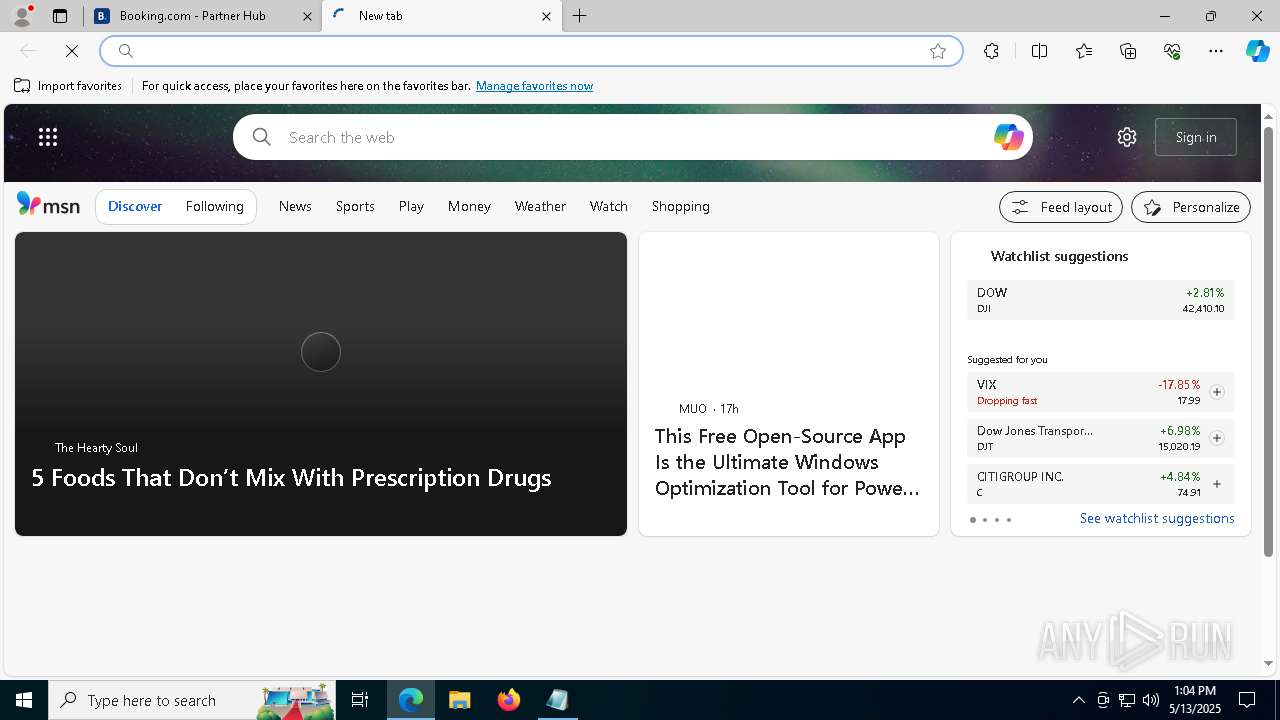
Task: Open the Extensions puzzle icon
Action: [x=991, y=51]
